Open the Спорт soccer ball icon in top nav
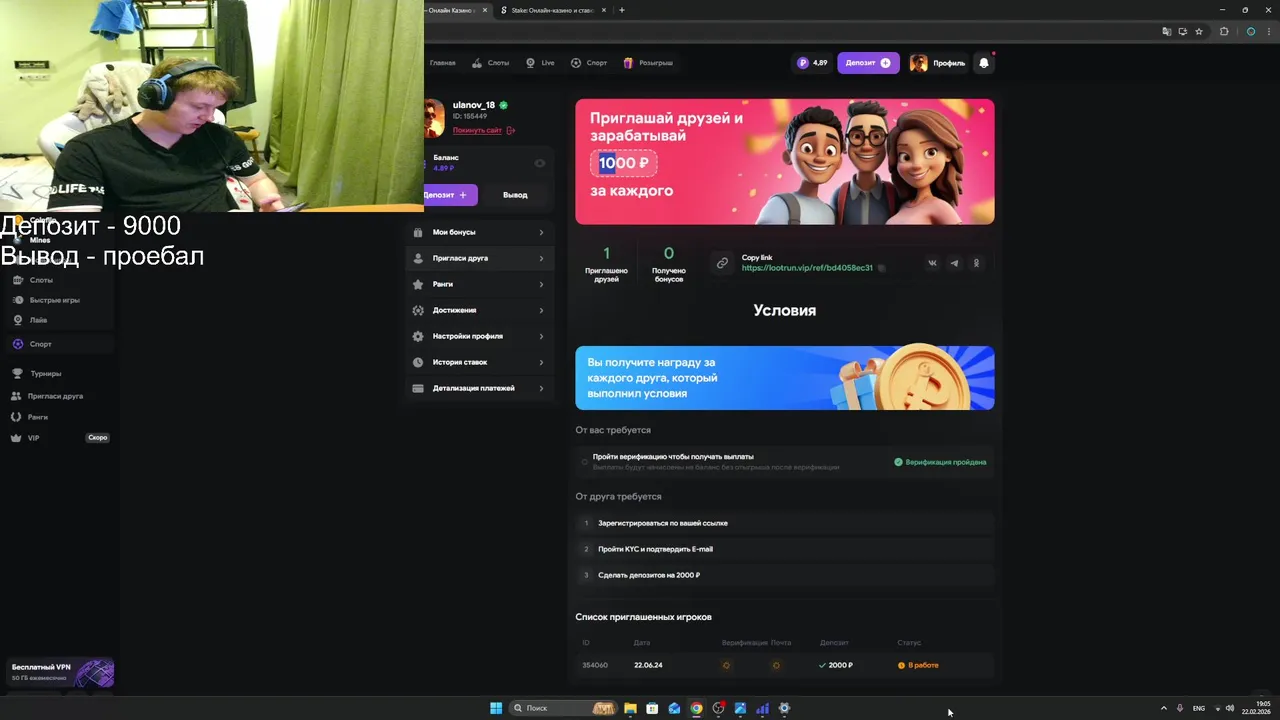 576,63
